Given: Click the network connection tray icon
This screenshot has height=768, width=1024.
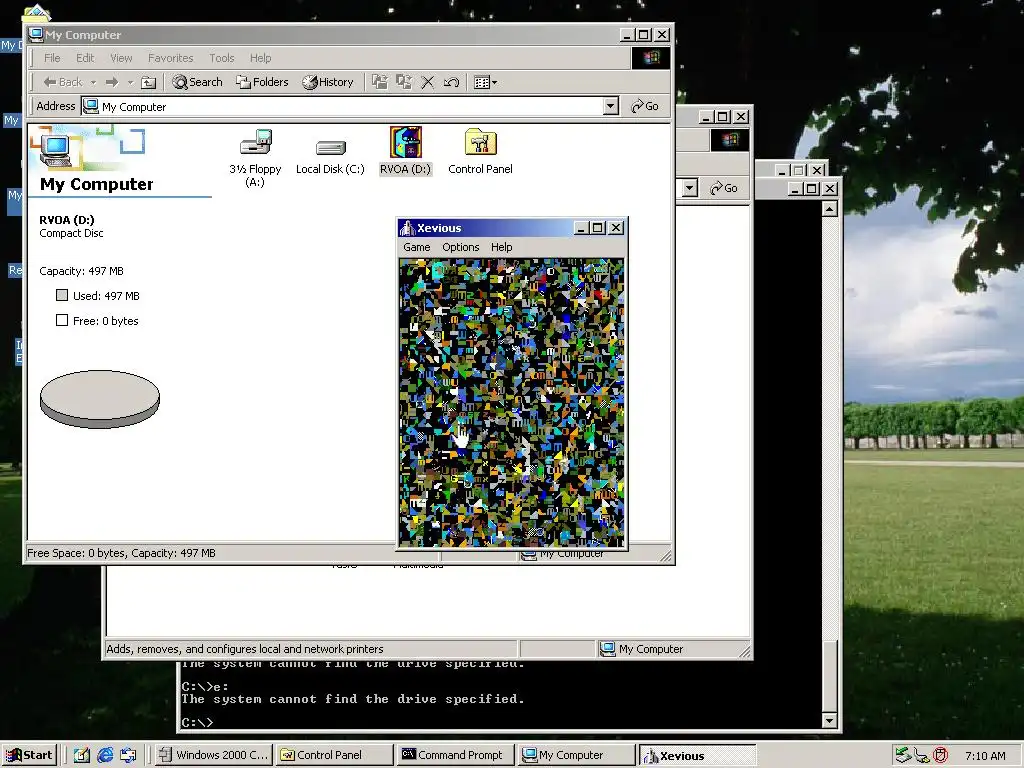Looking at the screenshot, I should click(921, 756).
